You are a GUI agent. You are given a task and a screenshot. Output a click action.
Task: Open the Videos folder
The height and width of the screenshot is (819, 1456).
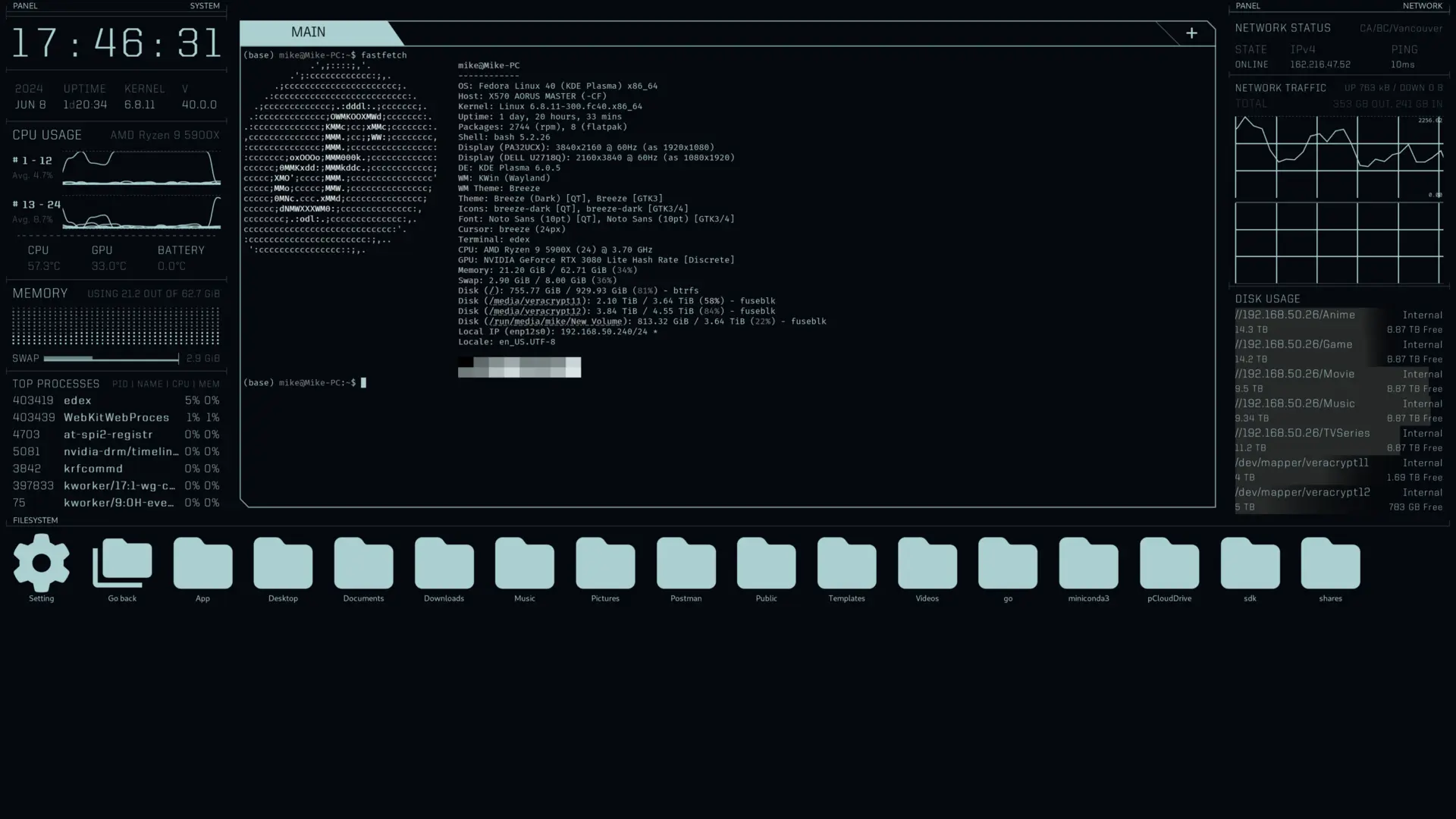[927, 563]
